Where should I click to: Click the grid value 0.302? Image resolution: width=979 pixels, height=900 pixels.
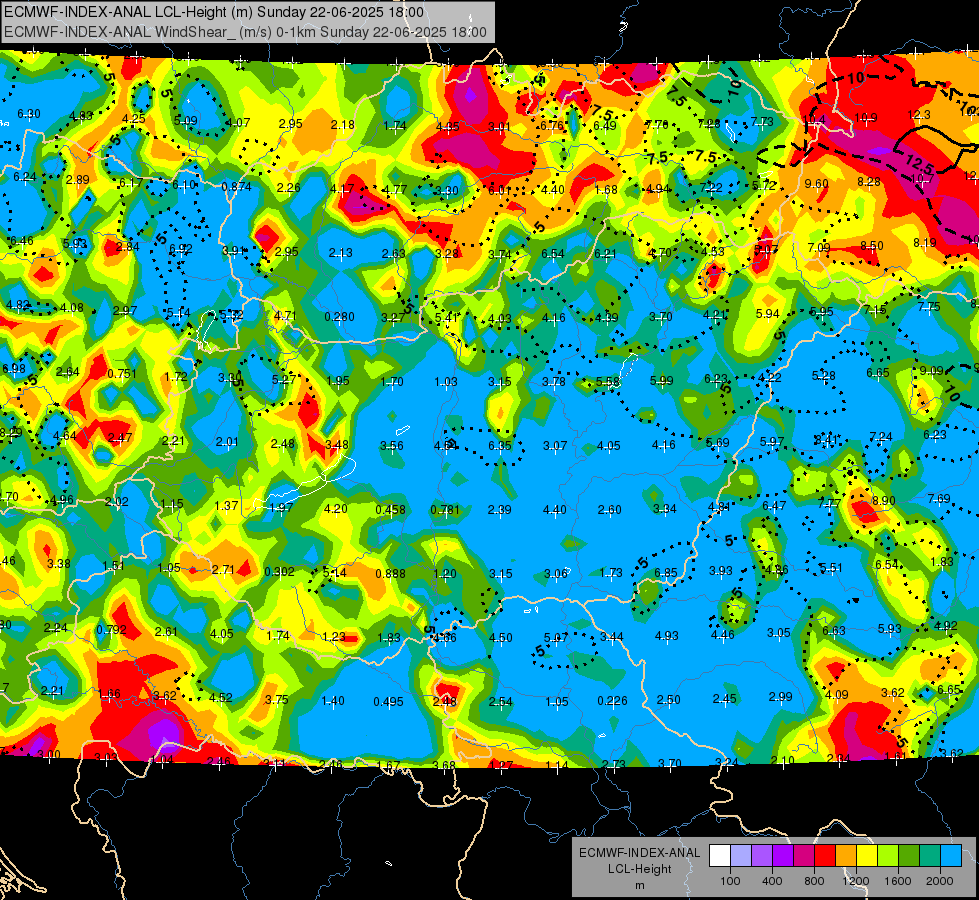point(279,571)
